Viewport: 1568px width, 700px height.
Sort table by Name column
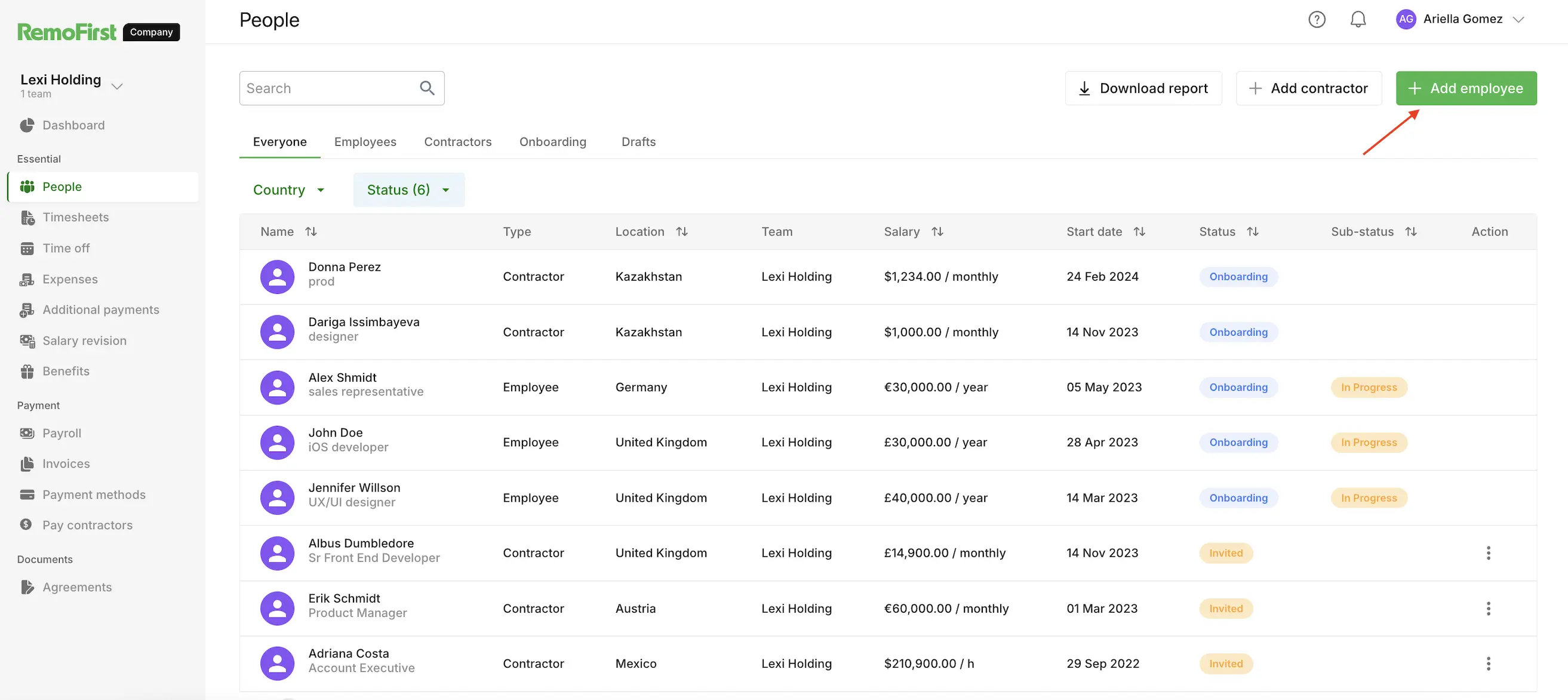[x=311, y=231]
